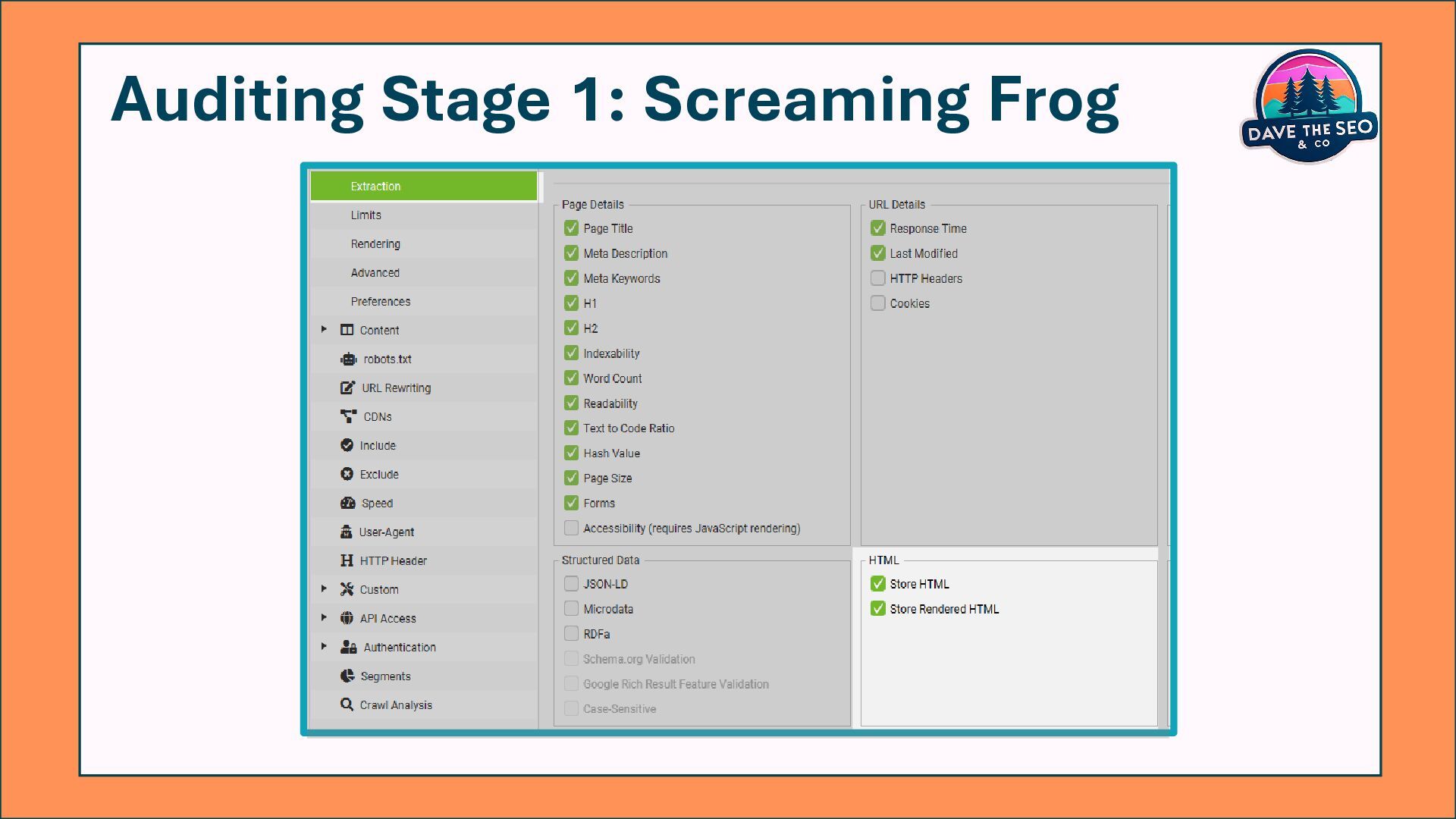Viewport: 1456px width, 819px height.
Task: Switch to the Rendering settings tab
Action: (x=375, y=244)
